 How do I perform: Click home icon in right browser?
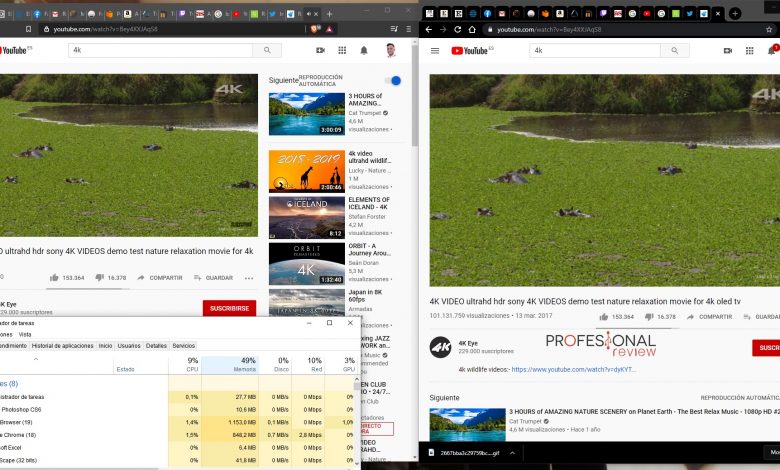(472, 29)
